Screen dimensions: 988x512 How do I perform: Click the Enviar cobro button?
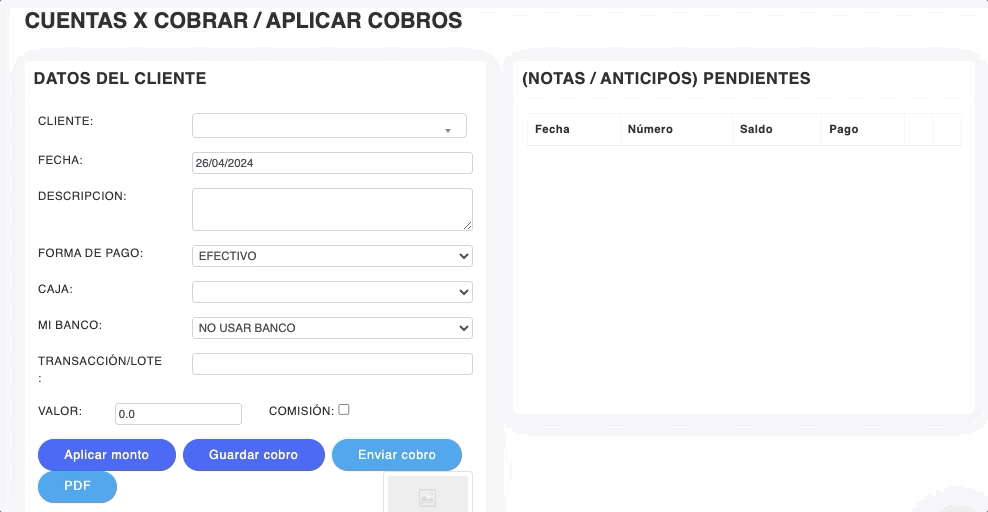397,455
